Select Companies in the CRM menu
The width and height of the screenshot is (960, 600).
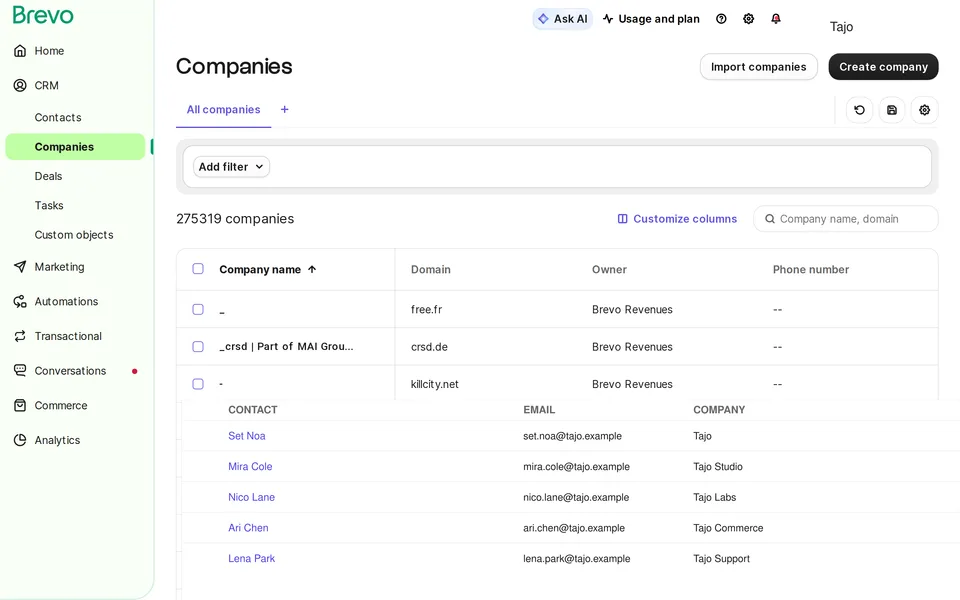pos(75,147)
